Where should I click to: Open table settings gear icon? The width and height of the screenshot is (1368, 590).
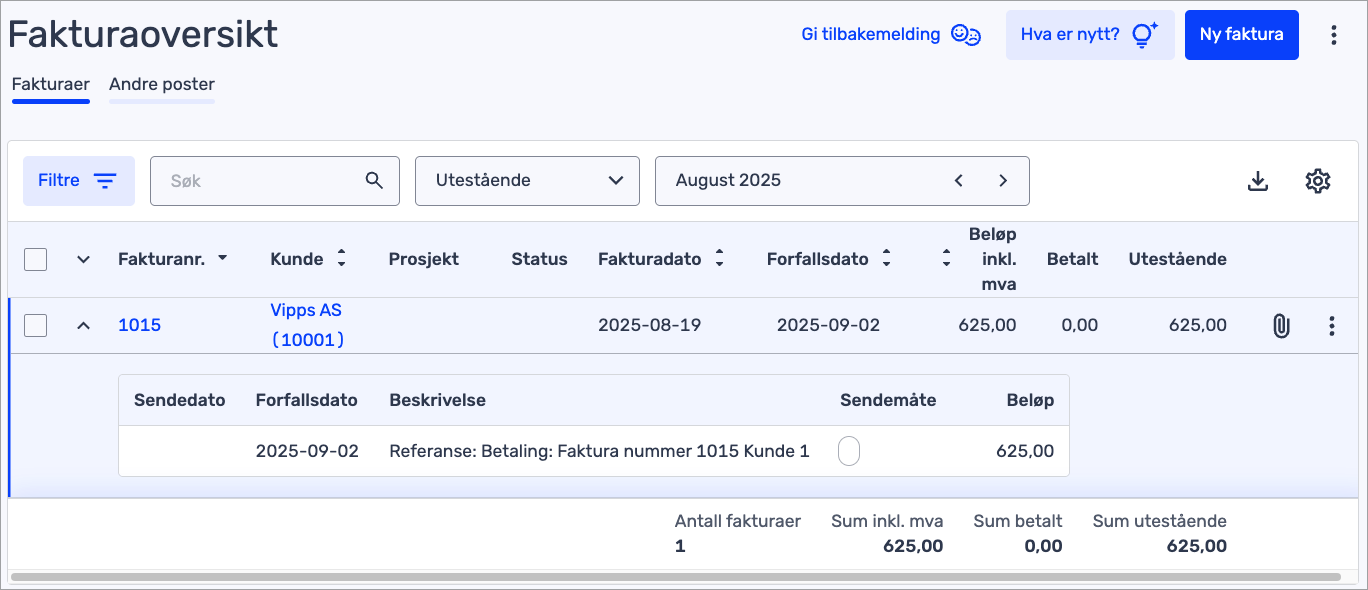[x=1318, y=181]
